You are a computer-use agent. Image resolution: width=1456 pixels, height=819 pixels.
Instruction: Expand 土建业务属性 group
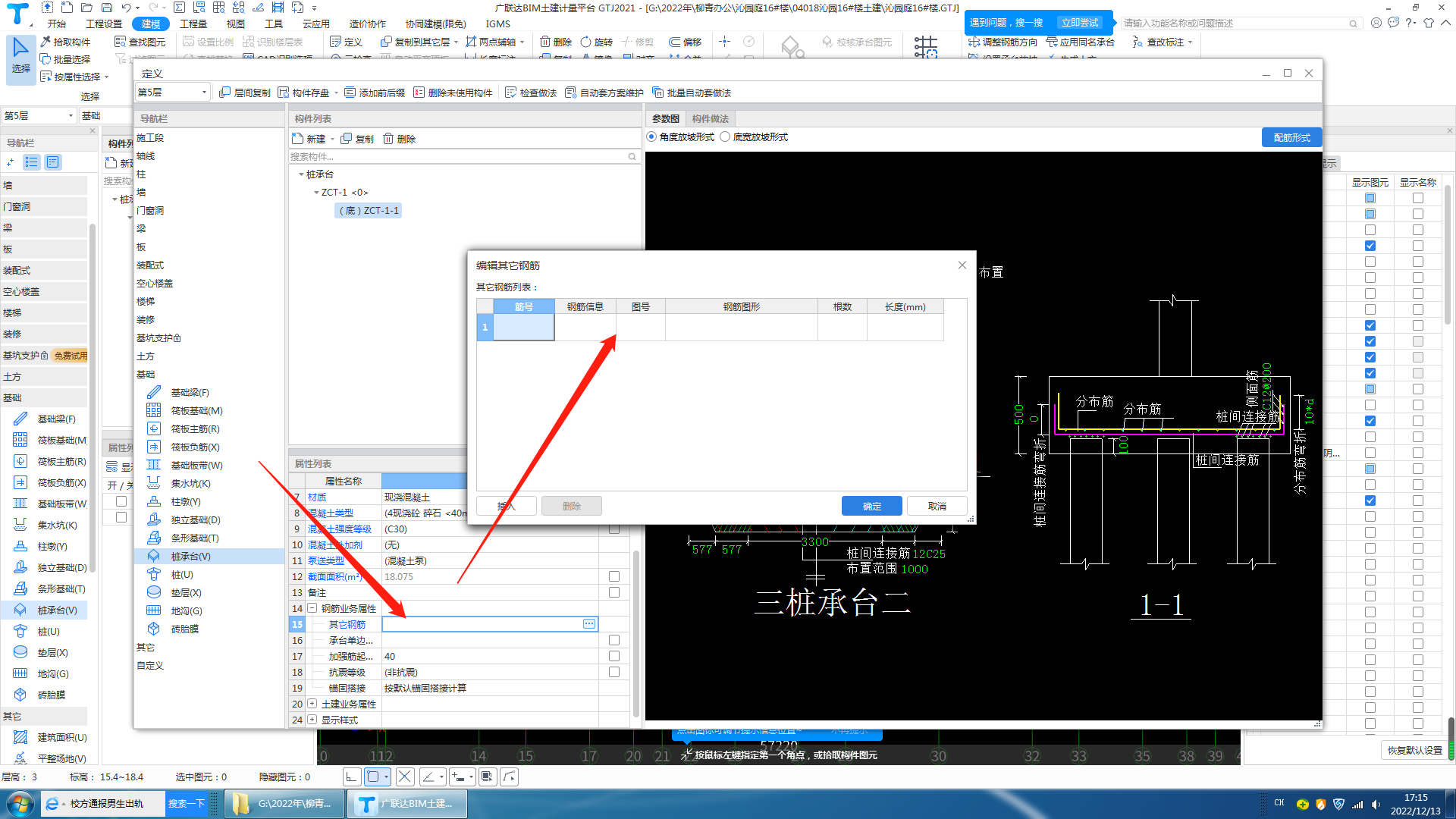pos(312,704)
